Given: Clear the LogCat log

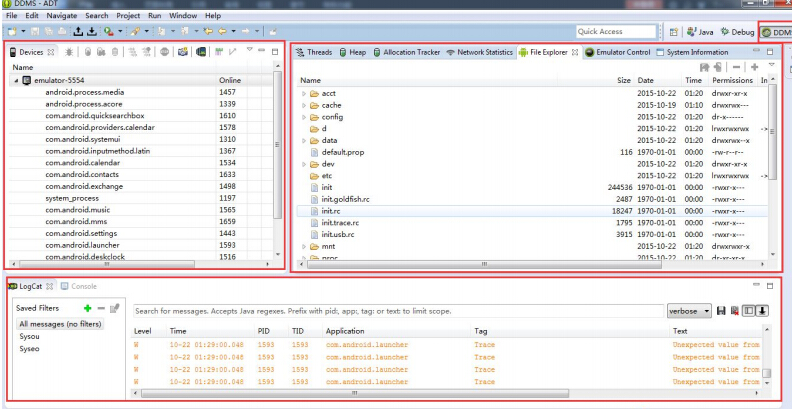Looking at the screenshot, I should (734, 311).
